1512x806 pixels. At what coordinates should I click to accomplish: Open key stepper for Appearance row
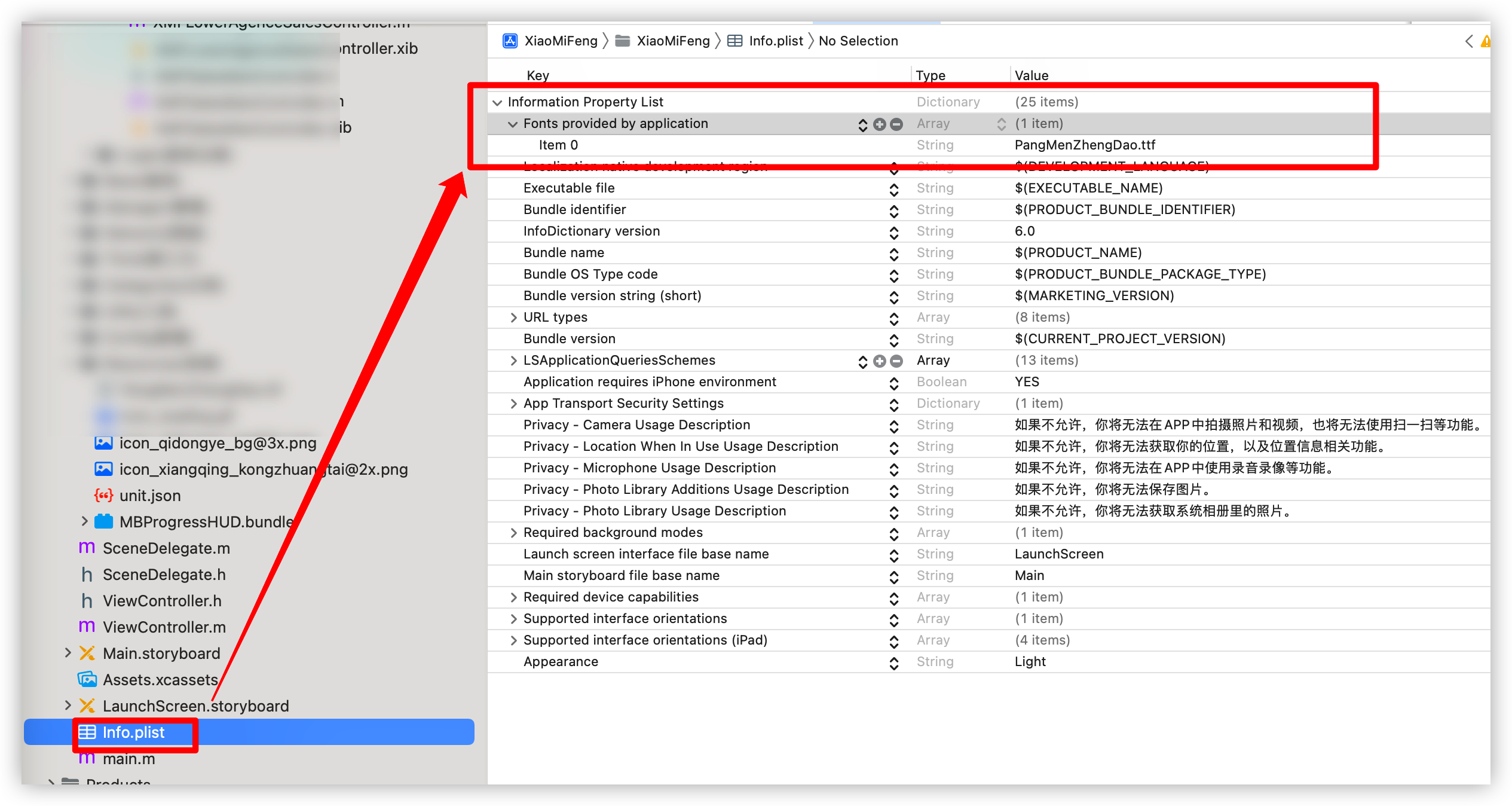[x=894, y=662]
